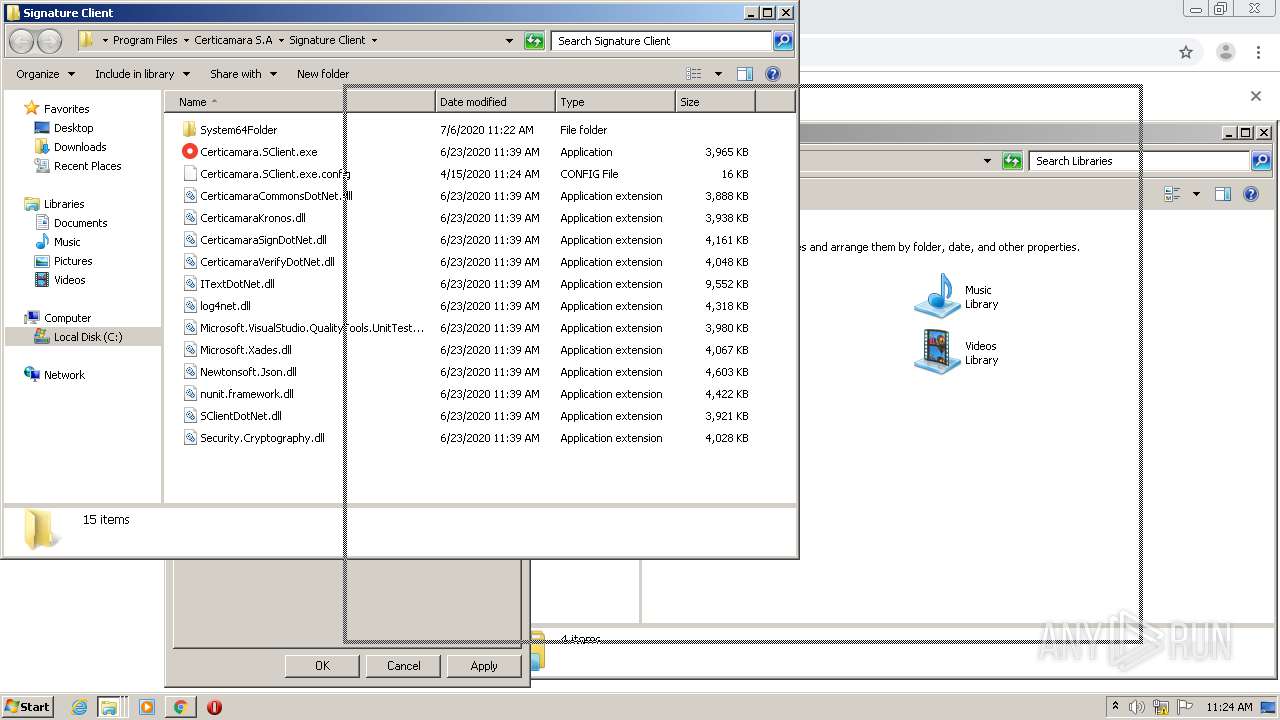The image size is (1280, 720).
Task: Click the Search Libraries field
Action: (x=1139, y=161)
